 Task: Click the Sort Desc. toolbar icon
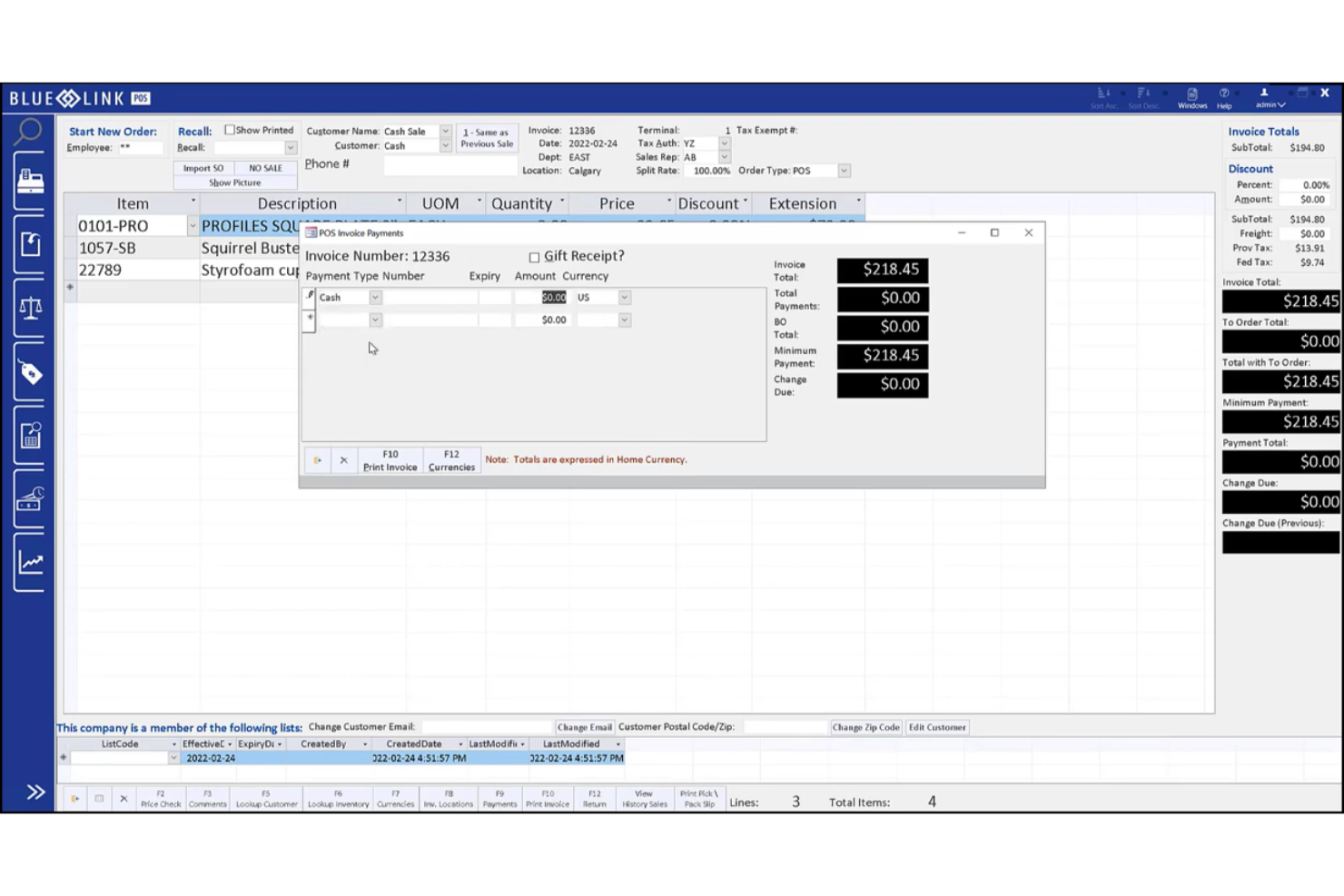point(1143,99)
